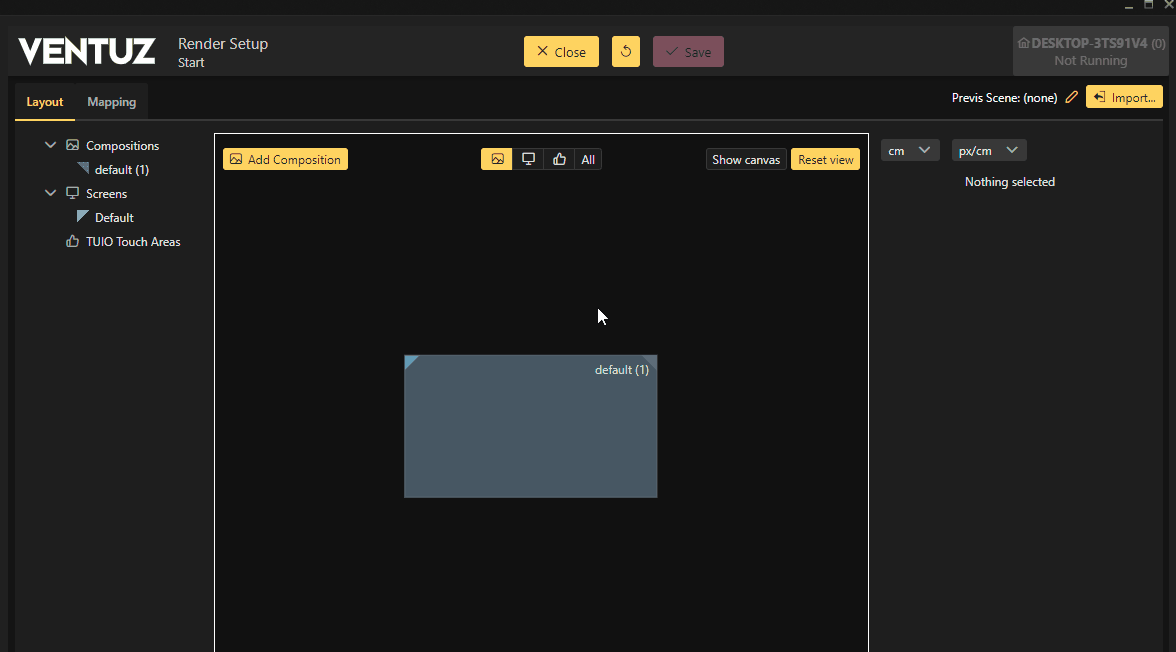
Task: Switch to the Mapping tab
Action: (111, 102)
